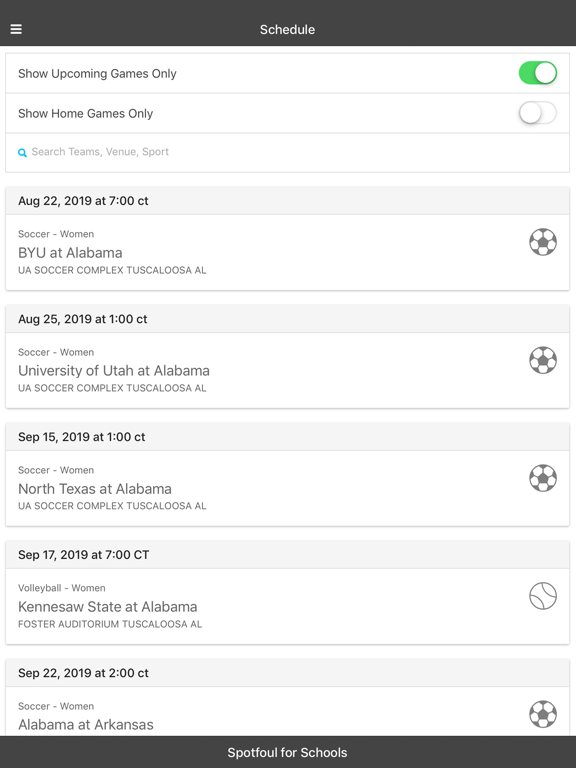Click the Spotfoul for Schools footer
This screenshot has width=576, height=768.
(x=288, y=752)
